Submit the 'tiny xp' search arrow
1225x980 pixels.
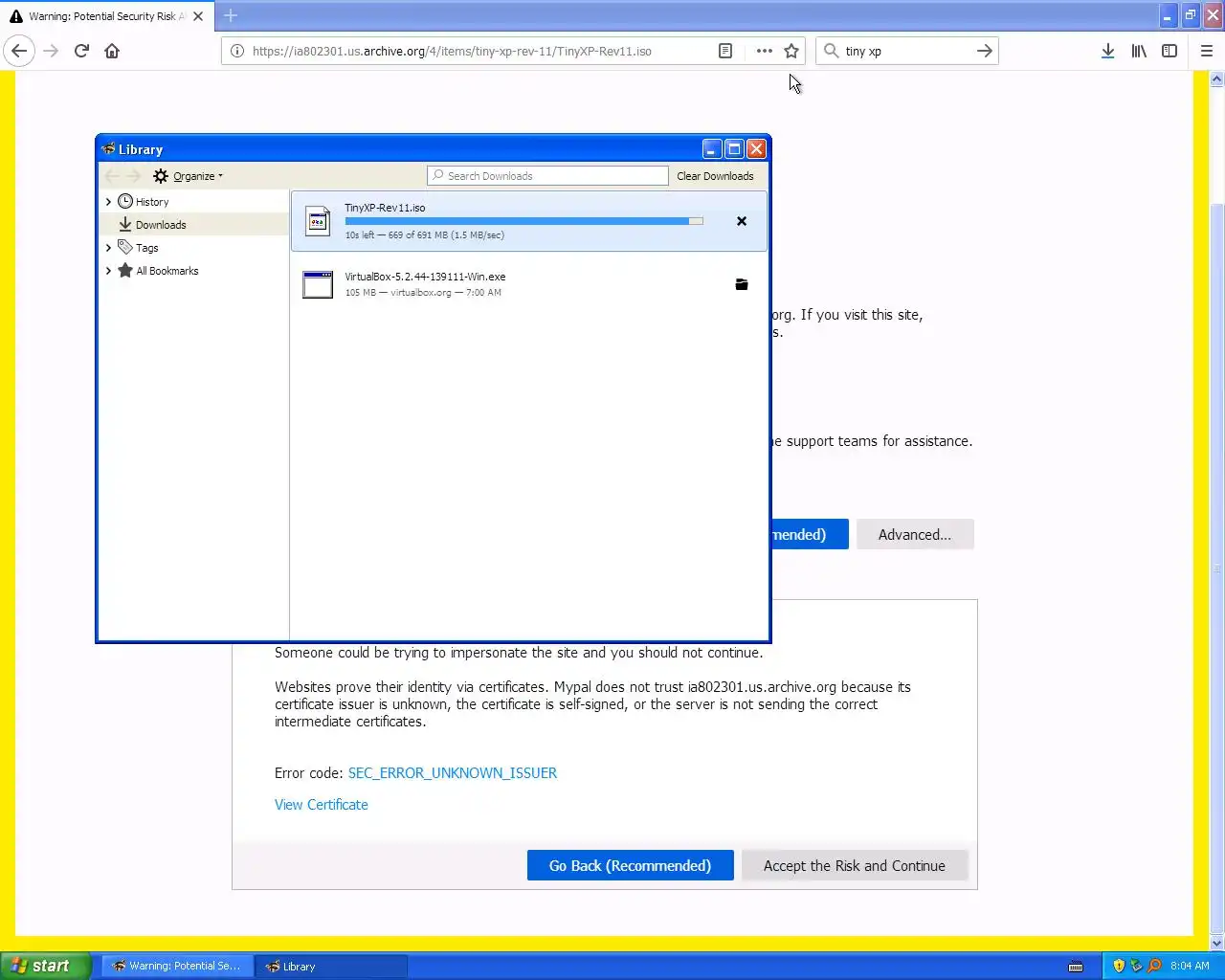click(985, 51)
